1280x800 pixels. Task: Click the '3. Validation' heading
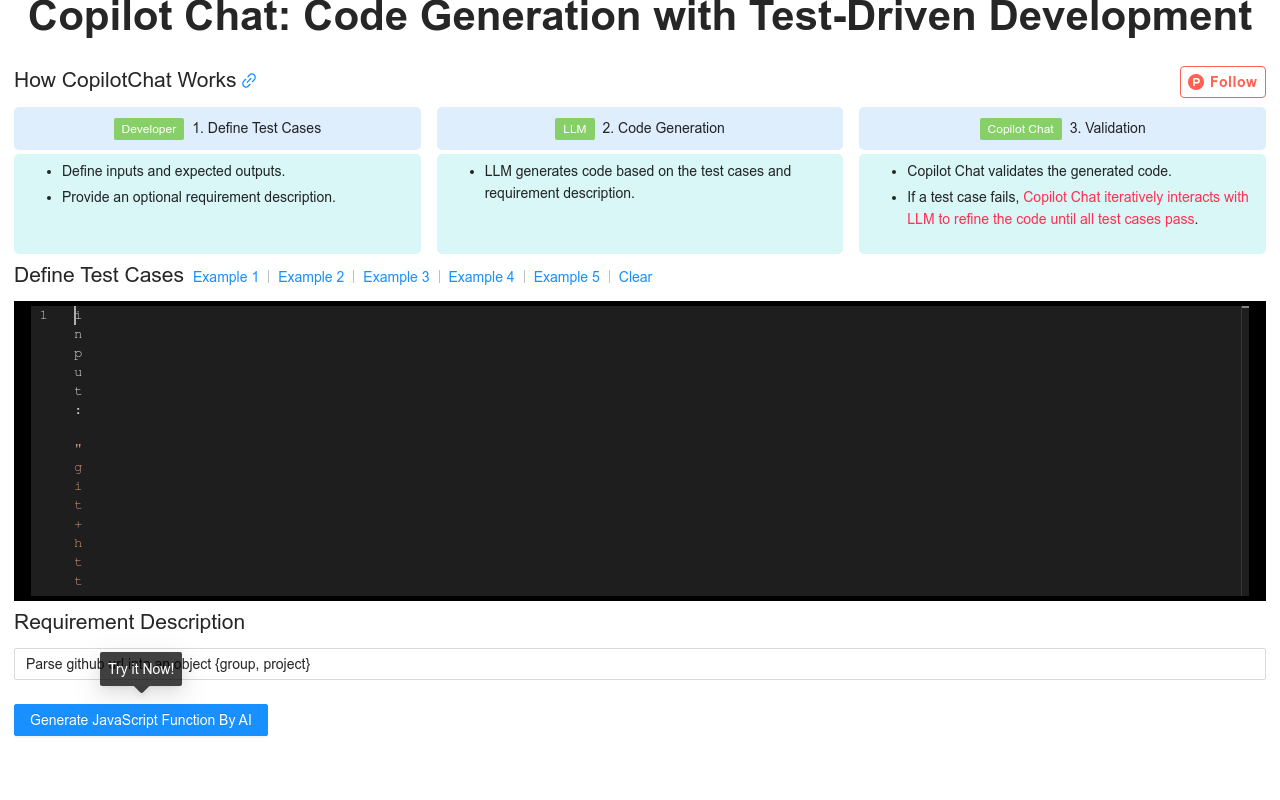(1108, 128)
